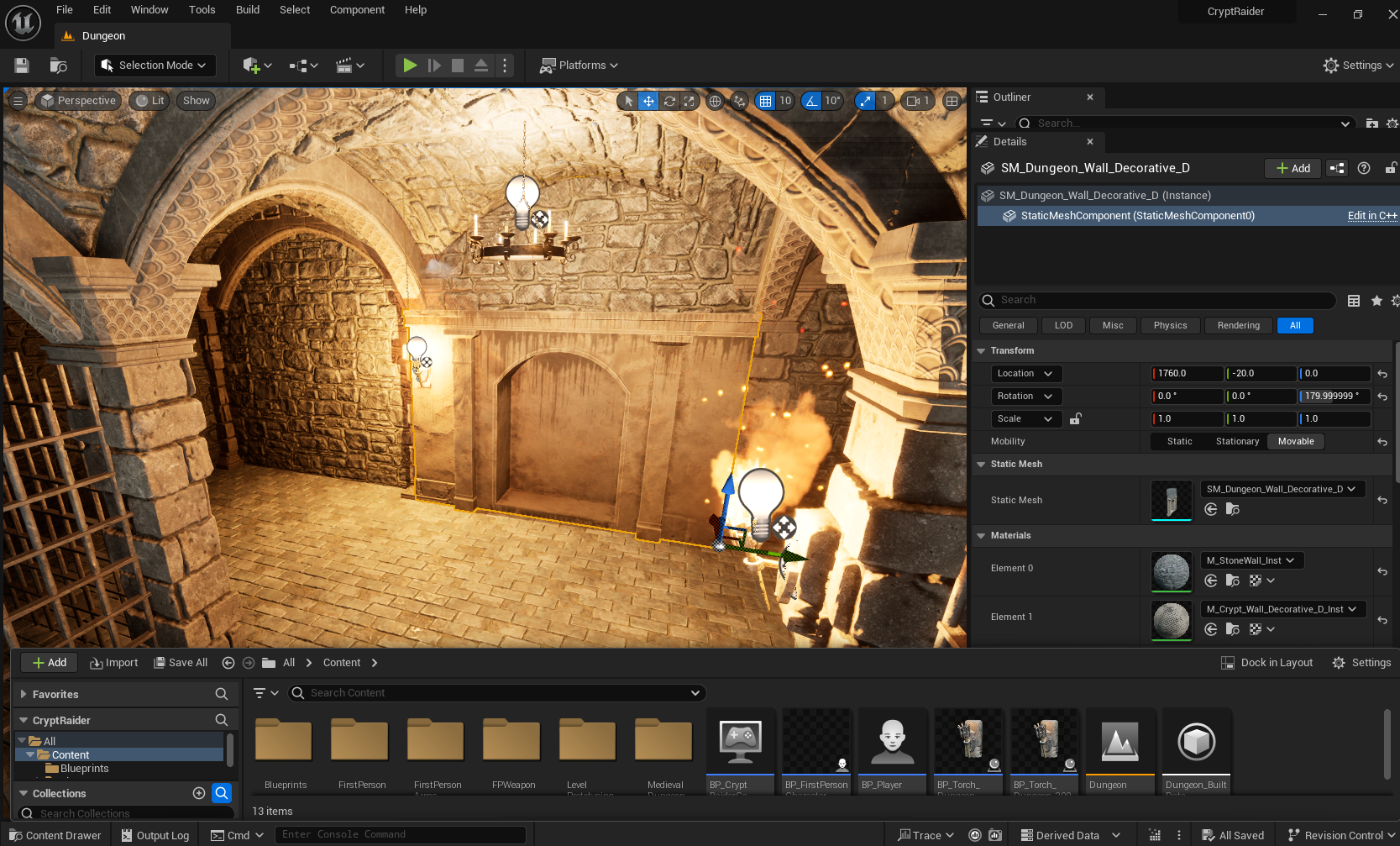Open the BP_Player asset thumbnail
This screenshot has height=846, width=1400.
coord(891,741)
